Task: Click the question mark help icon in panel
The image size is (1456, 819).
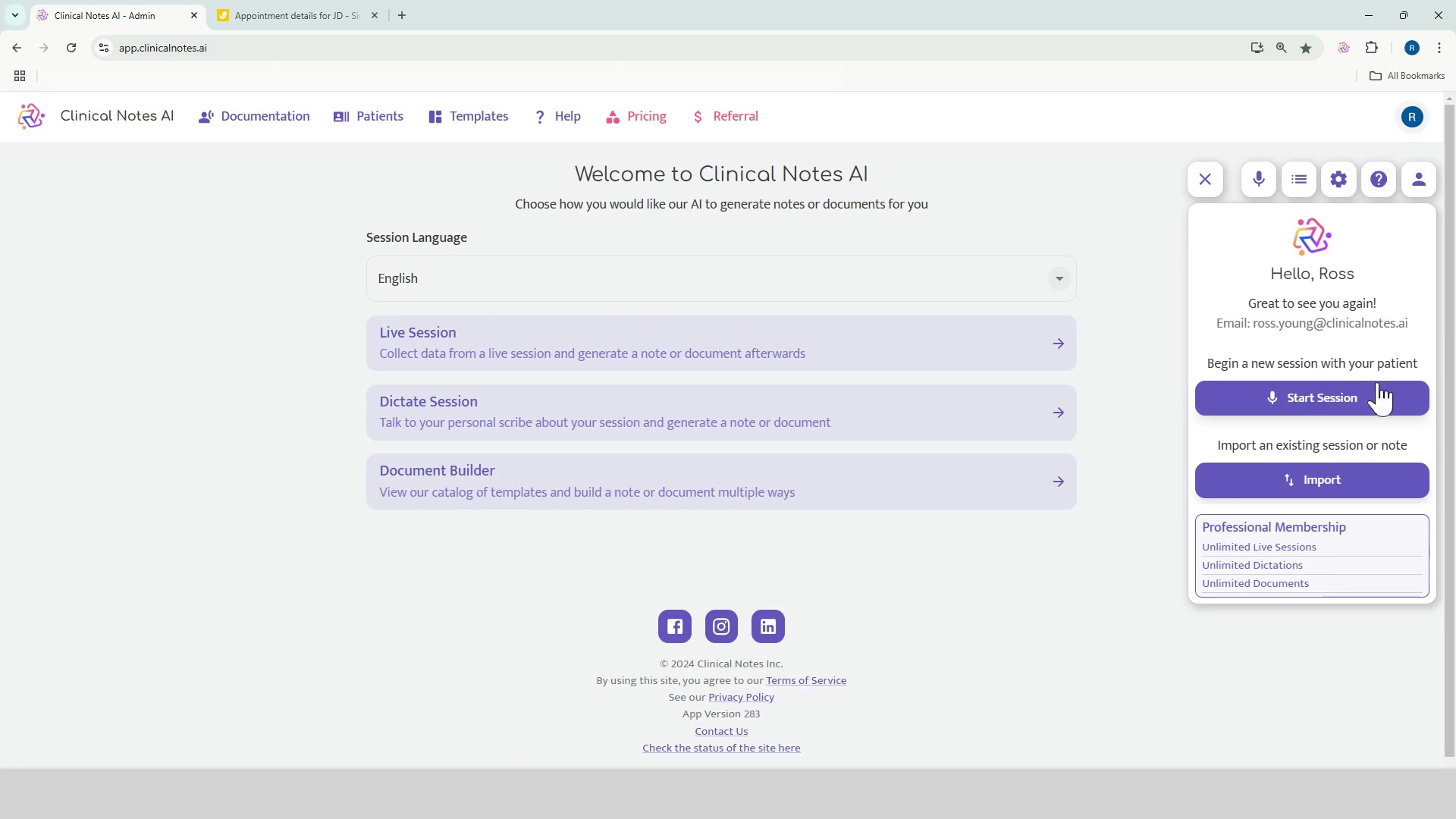Action: [1379, 180]
